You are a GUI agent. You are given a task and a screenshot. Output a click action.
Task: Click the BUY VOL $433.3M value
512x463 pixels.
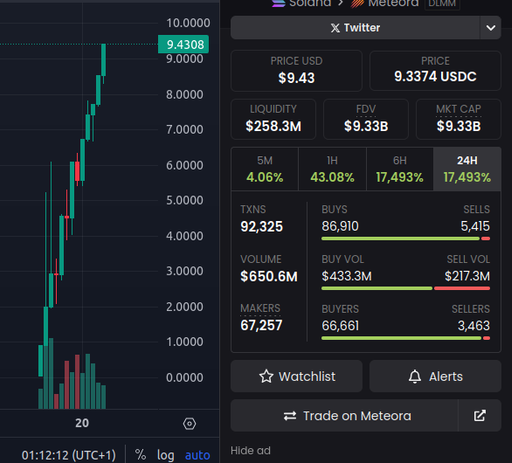click(x=347, y=276)
